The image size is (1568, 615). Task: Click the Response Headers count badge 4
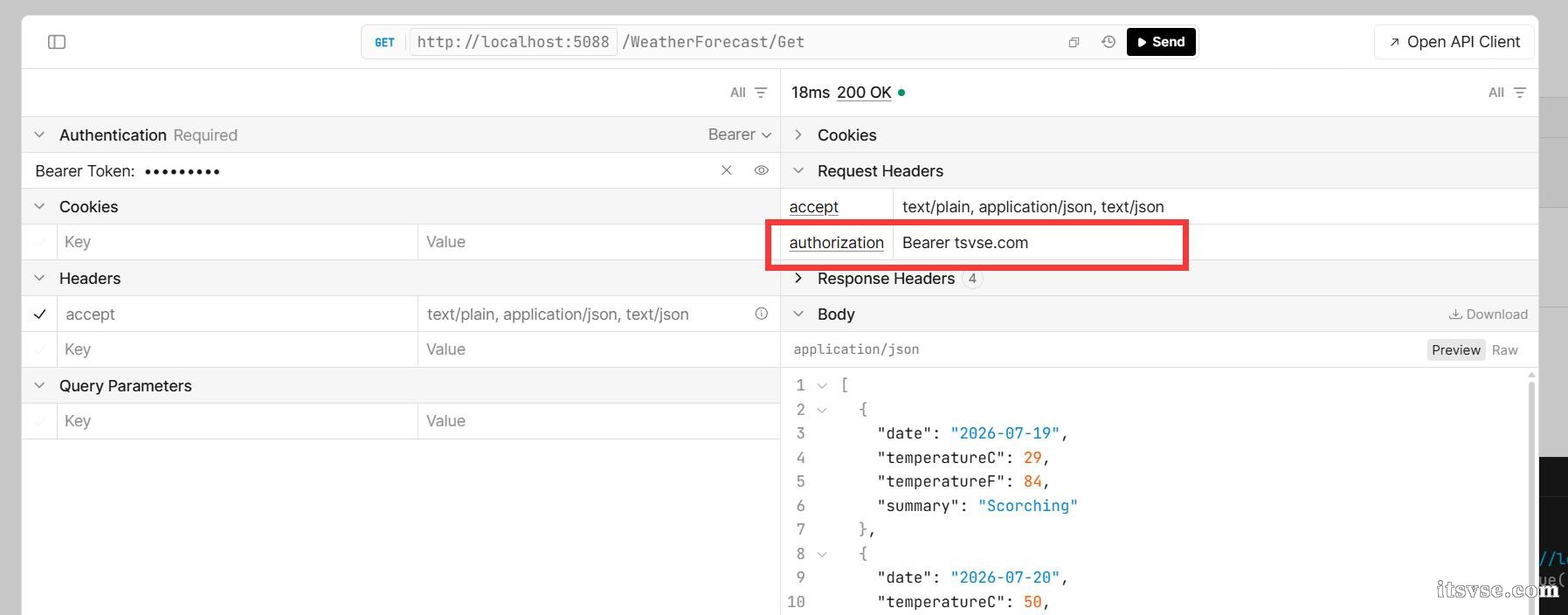[972, 279]
